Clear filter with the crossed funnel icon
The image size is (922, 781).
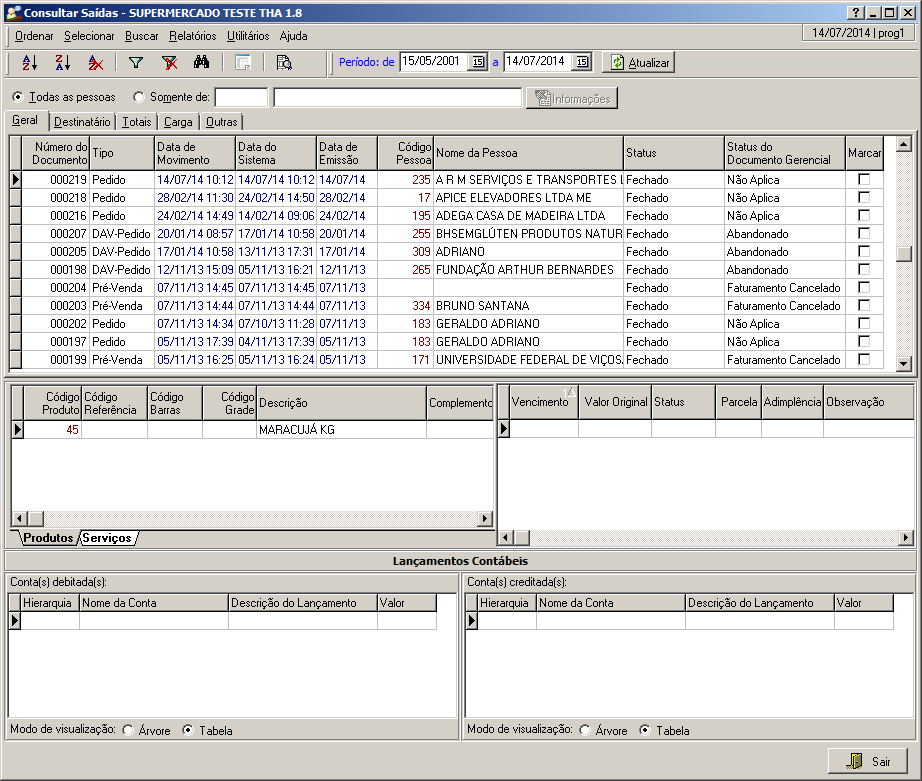[170, 62]
